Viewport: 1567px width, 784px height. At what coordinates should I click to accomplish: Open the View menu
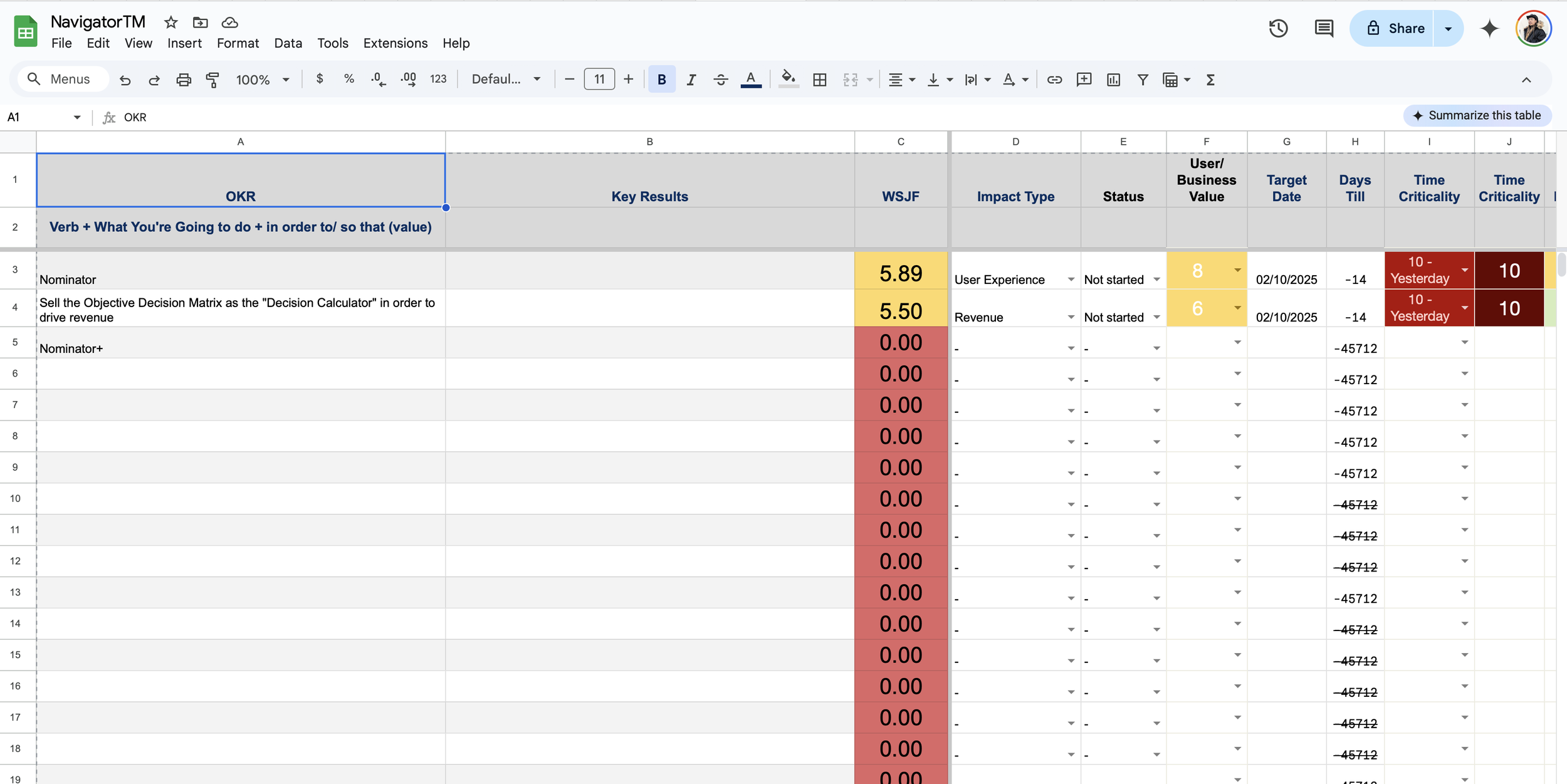(139, 43)
